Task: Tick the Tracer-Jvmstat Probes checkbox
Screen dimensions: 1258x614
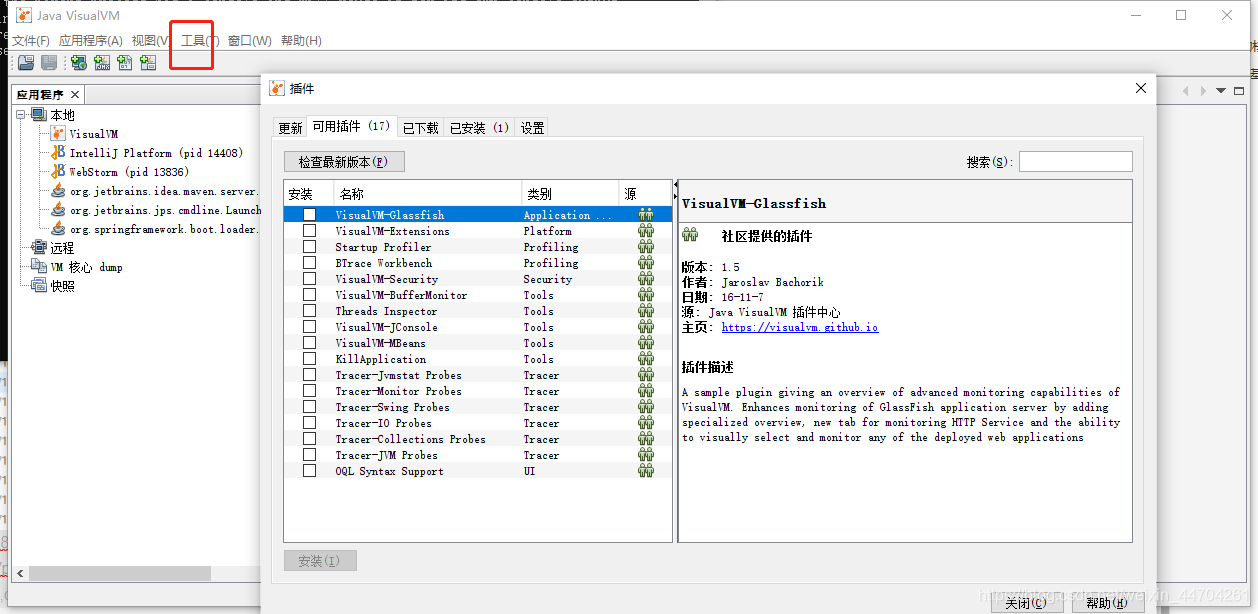Action: (x=310, y=375)
